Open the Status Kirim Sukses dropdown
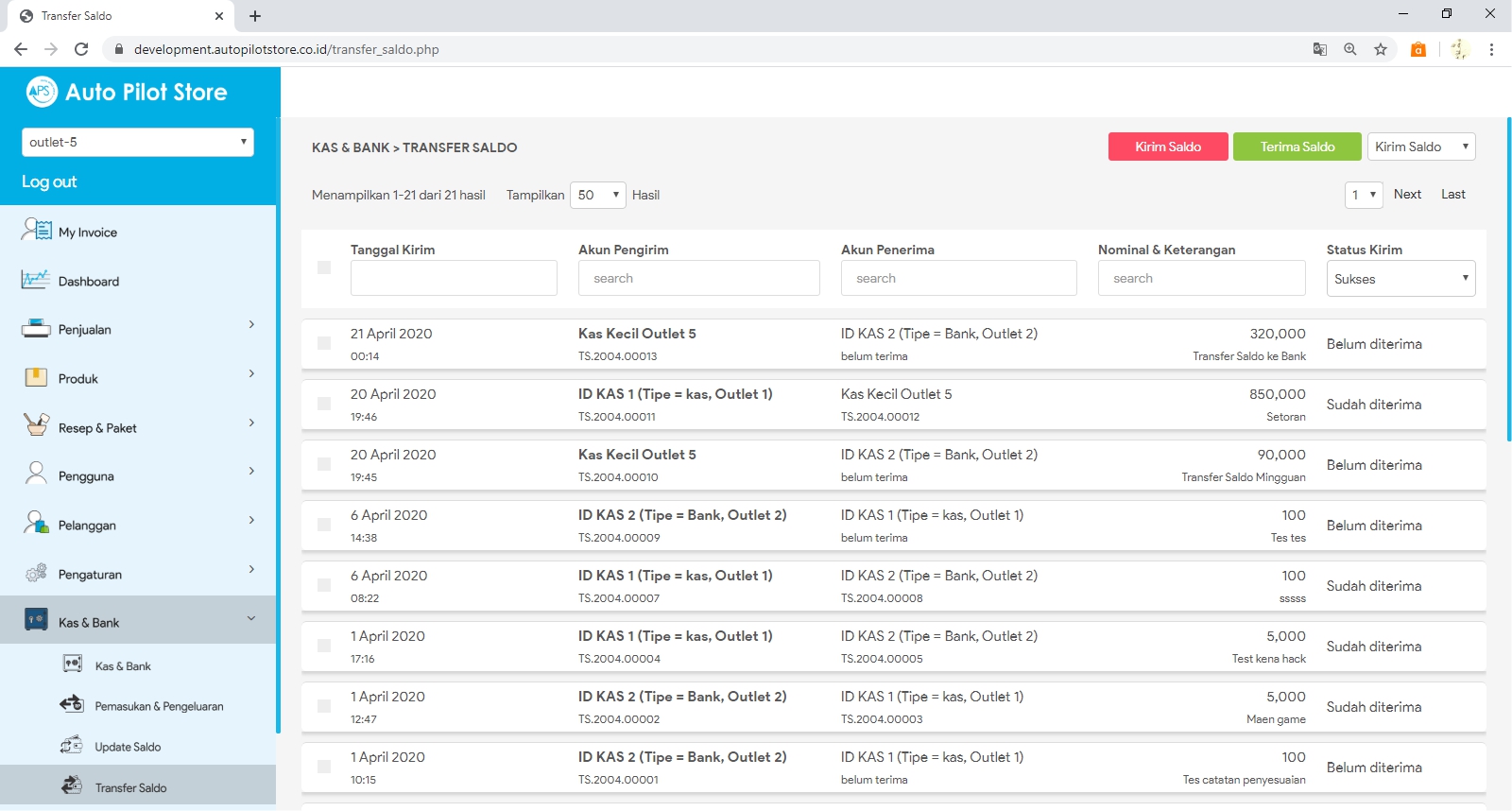Image resolution: width=1512 pixels, height=811 pixels. (x=1400, y=279)
